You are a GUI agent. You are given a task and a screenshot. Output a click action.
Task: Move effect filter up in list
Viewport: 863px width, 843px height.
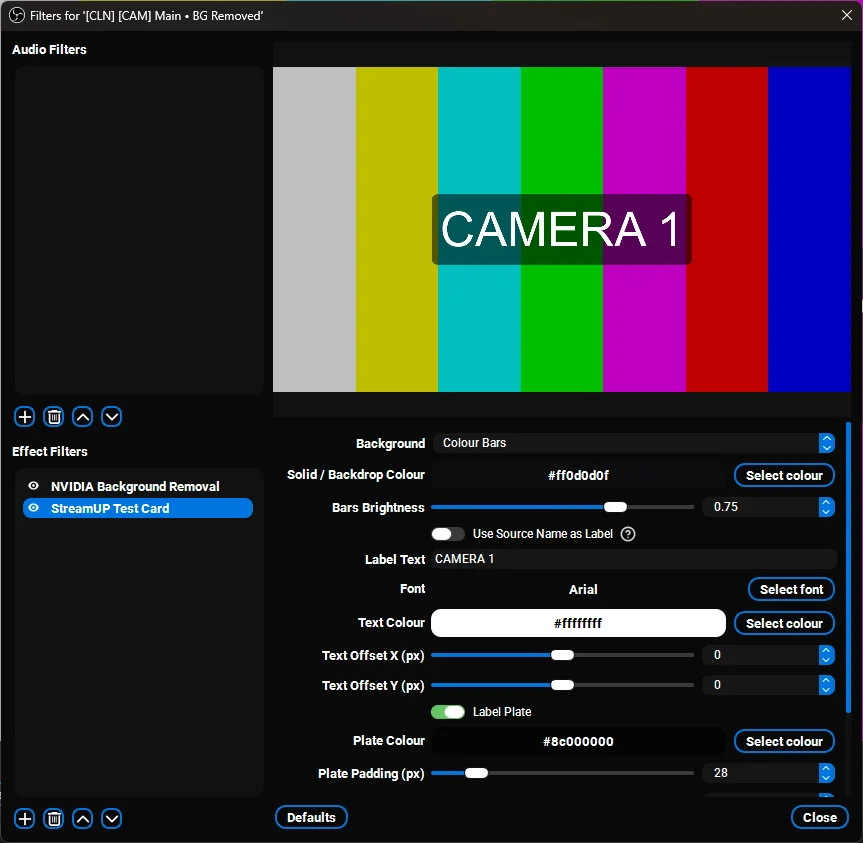point(83,818)
